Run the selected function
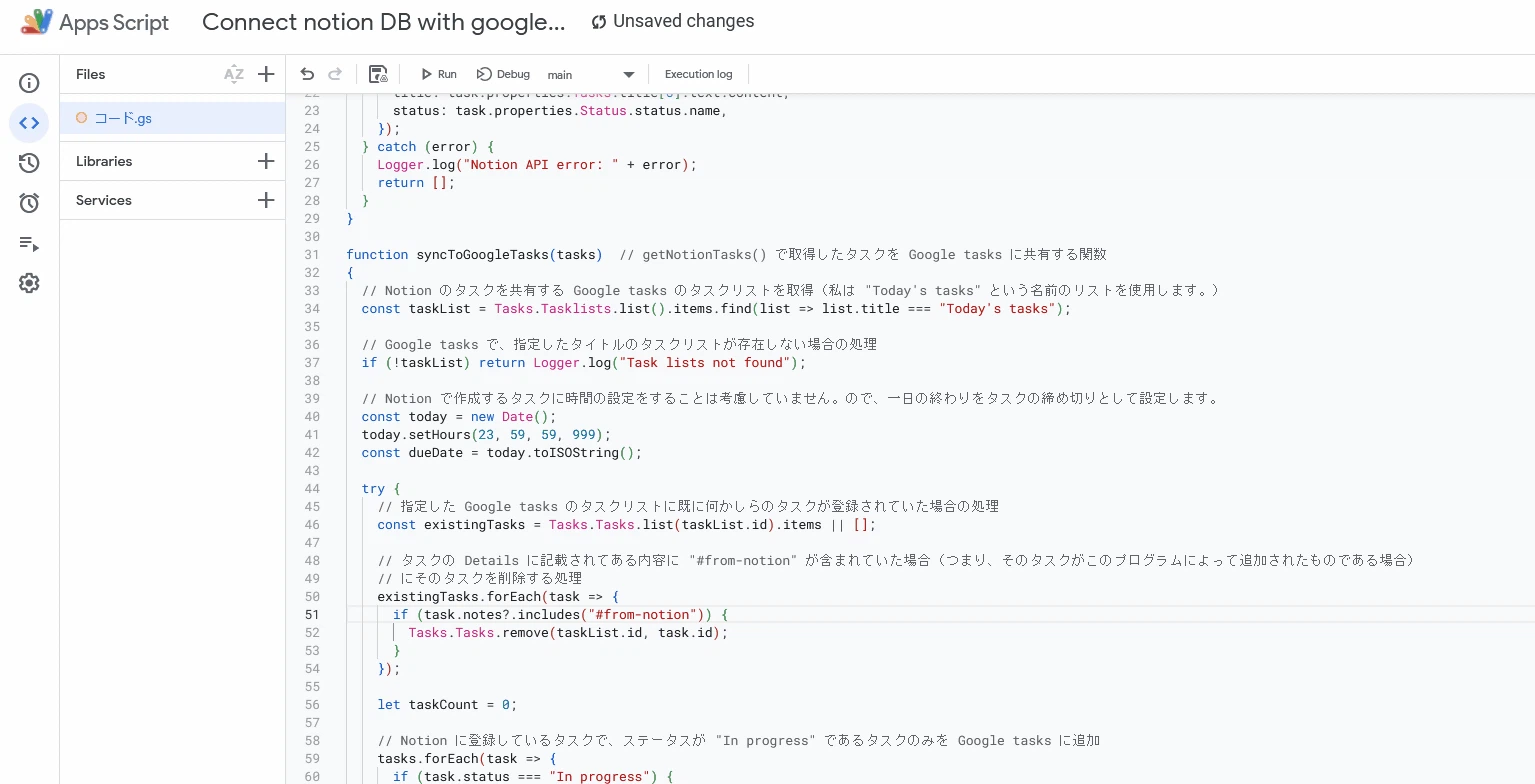This screenshot has width=1535, height=784. [438, 74]
